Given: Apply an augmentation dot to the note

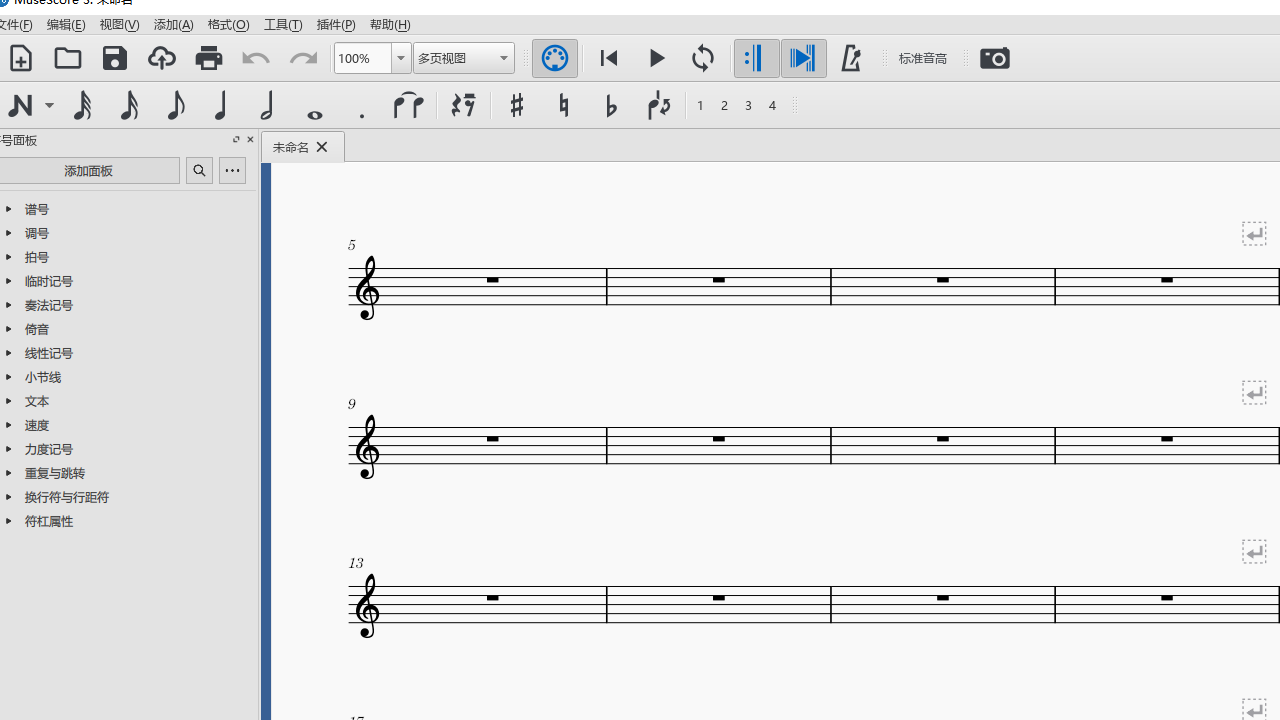Looking at the screenshot, I should click(x=361, y=105).
